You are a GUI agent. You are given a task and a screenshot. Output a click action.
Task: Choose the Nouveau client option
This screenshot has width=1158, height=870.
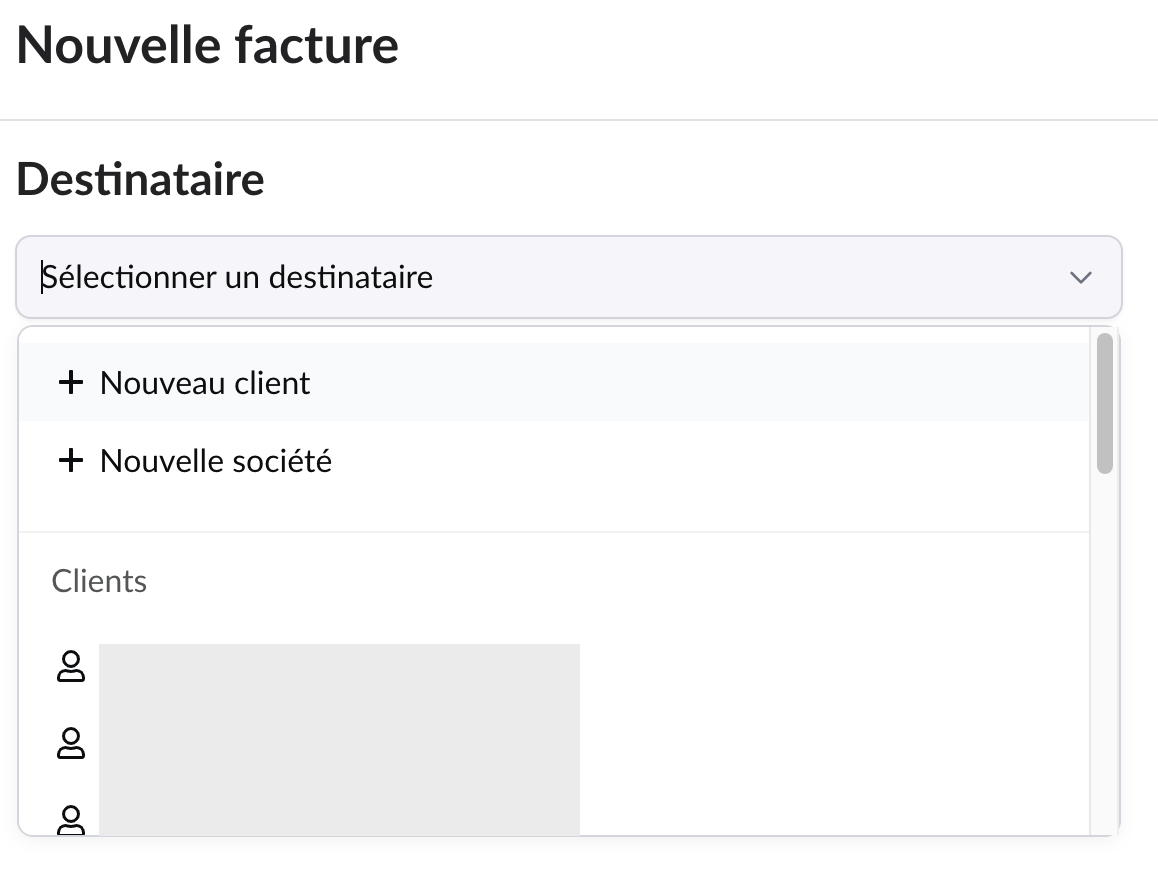pos(205,383)
